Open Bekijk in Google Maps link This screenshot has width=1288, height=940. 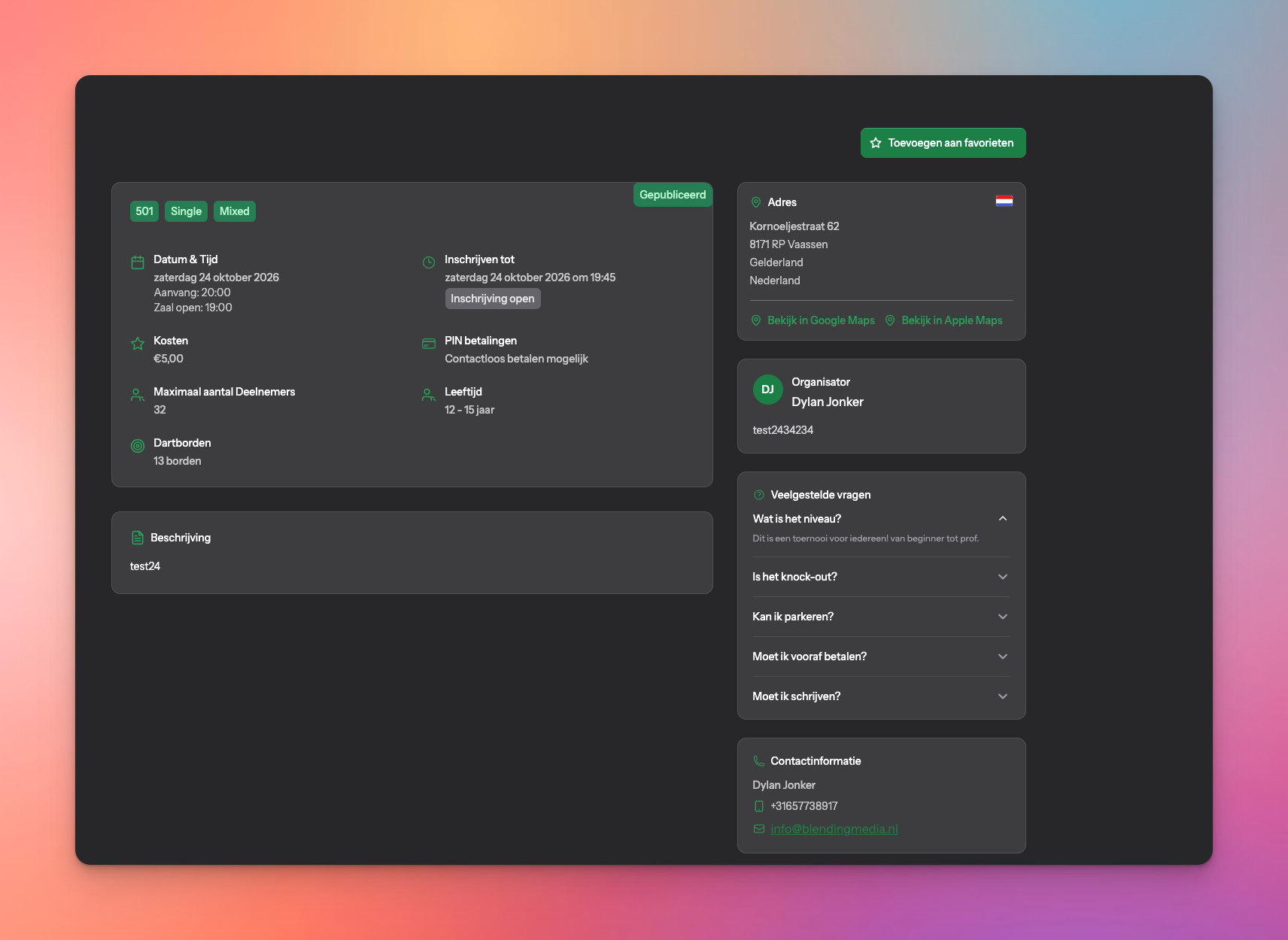821,320
